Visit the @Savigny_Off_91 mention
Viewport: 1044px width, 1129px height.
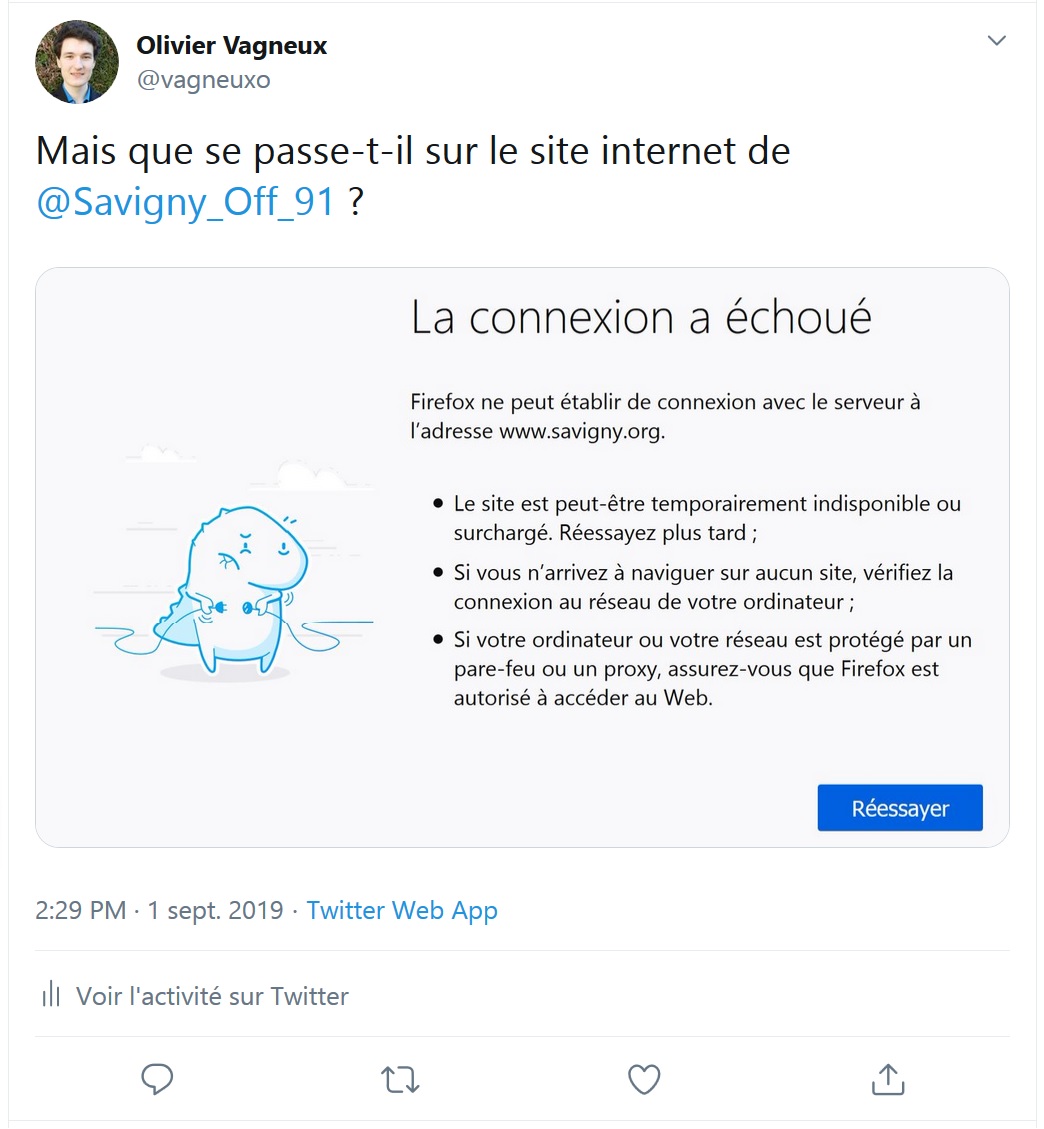point(185,202)
